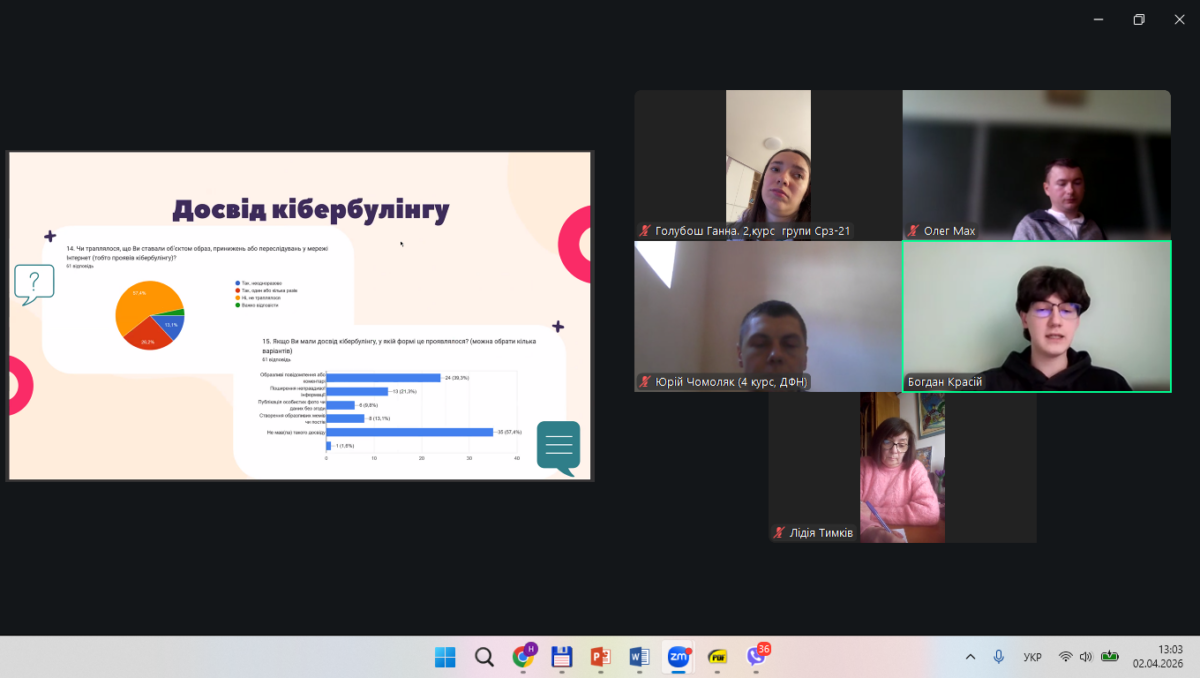Click the muted mic icon beside Олег Мах
The height and width of the screenshot is (678, 1200).
click(913, 231)
